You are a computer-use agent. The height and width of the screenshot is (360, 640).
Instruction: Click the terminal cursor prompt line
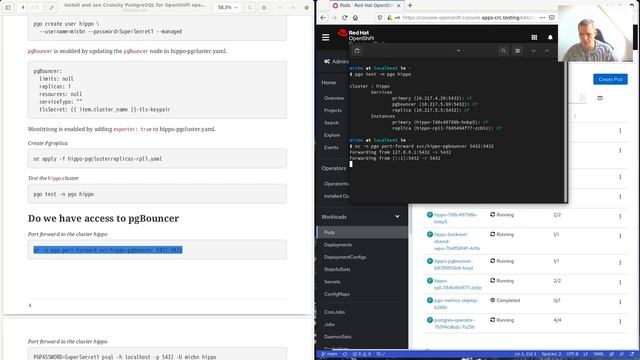351,164
